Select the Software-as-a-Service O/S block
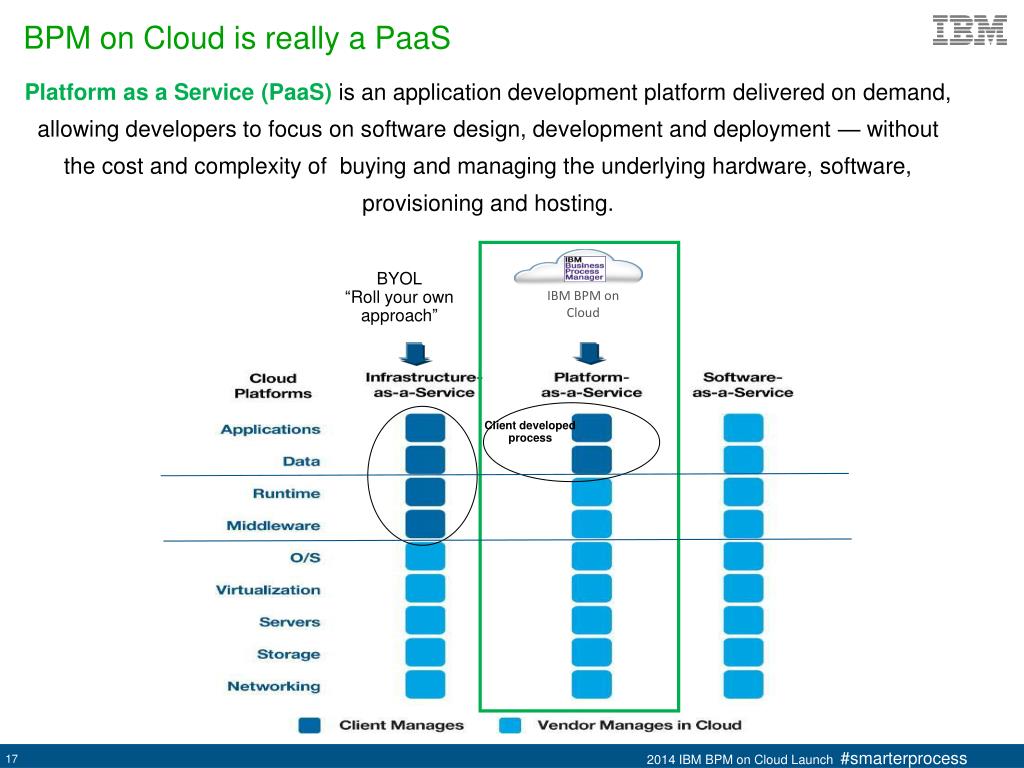 pos(743,556)
